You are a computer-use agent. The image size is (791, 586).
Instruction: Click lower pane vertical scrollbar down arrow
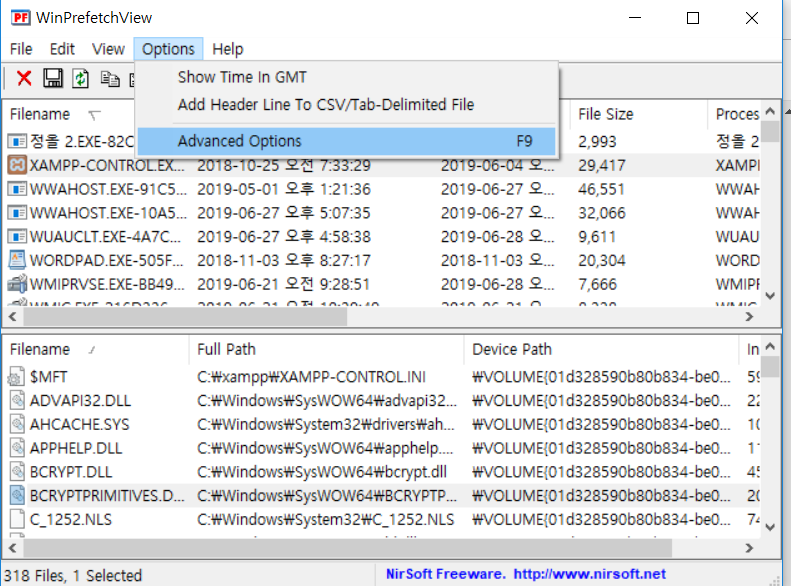click(x=770, y=528)
